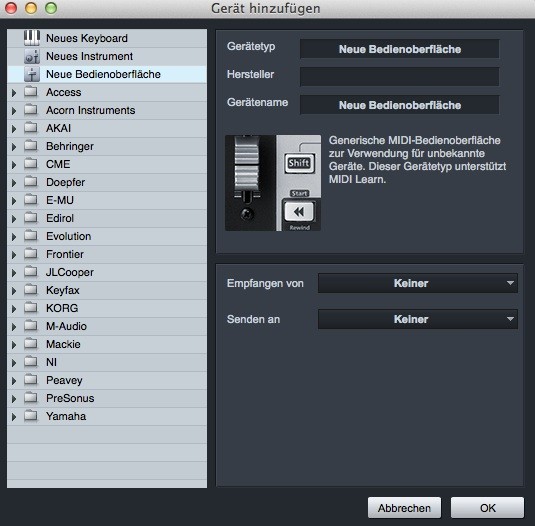
Task: Click the Abbrechen button
Action: pos(404,508)
